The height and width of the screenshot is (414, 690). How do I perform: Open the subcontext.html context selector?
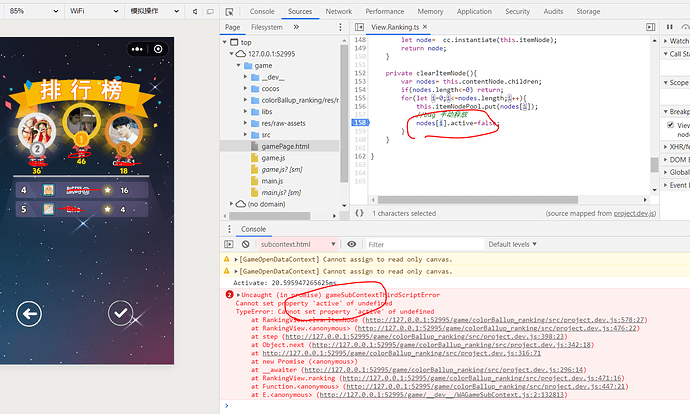(x=297, y=244)
